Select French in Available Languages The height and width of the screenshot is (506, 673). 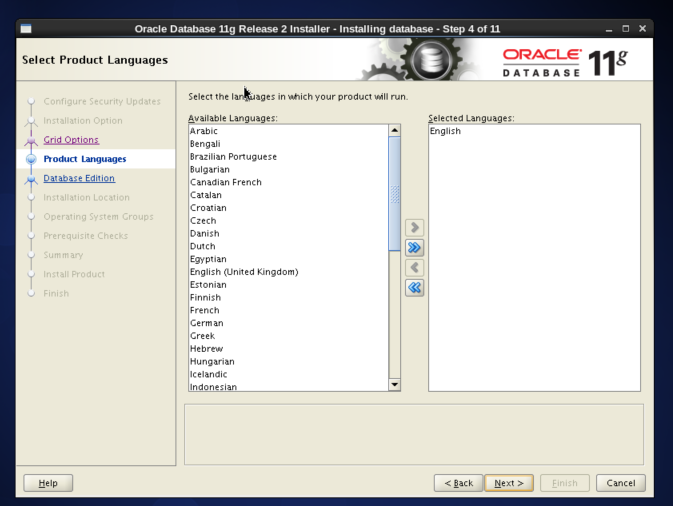point(288,310)
